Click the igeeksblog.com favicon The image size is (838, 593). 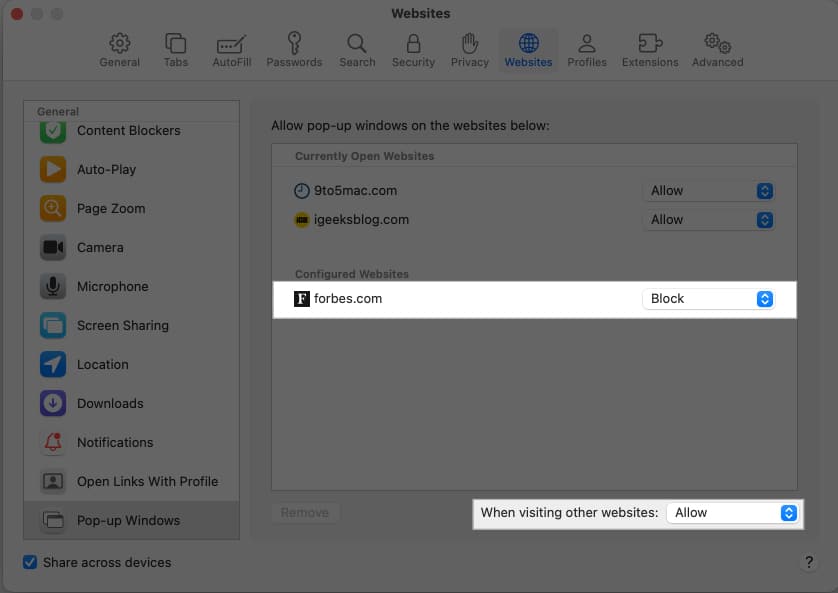pyautogui.click(x=302, y=220)
